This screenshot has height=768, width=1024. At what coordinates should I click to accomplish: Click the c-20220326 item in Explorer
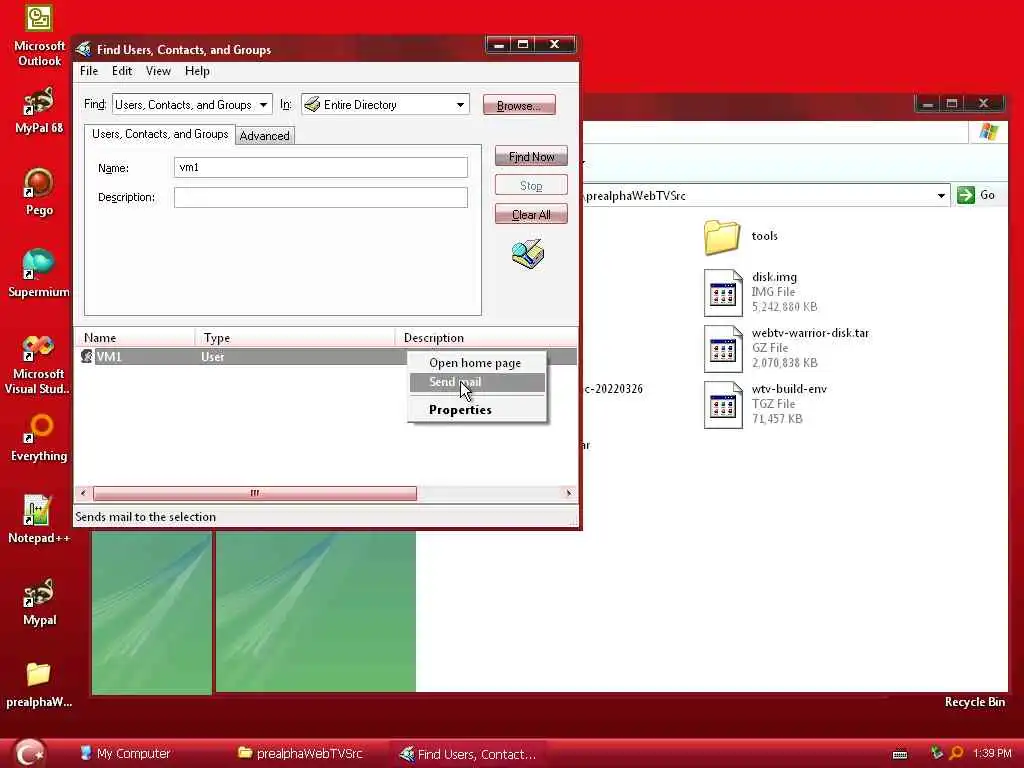pyautogui.click(x=613, y=389)
